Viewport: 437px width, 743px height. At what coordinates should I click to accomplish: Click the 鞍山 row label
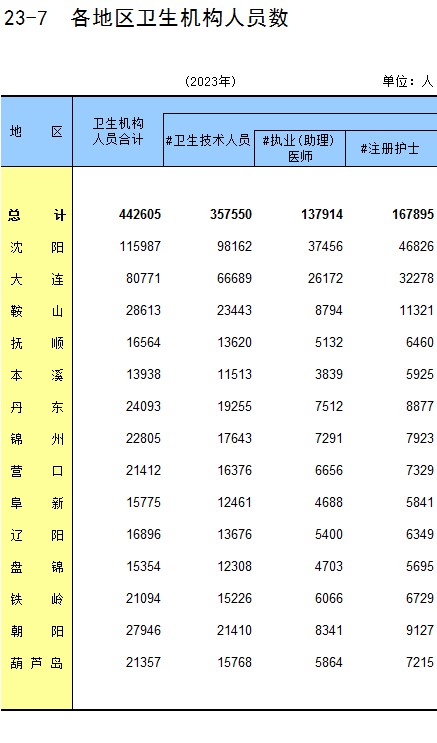coord(36,311)
